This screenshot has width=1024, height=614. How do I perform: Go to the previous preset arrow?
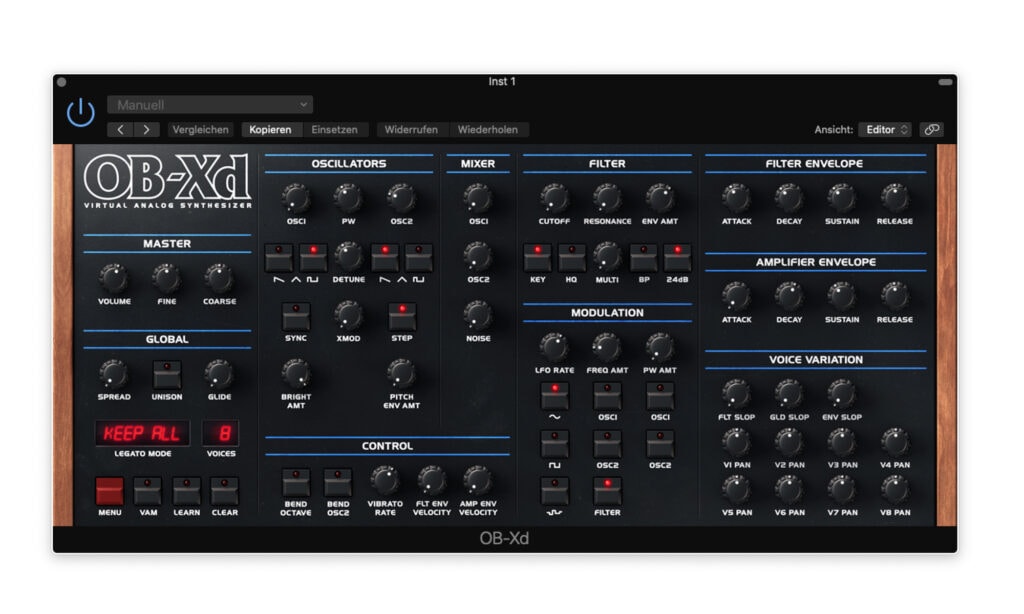[120, 129]
